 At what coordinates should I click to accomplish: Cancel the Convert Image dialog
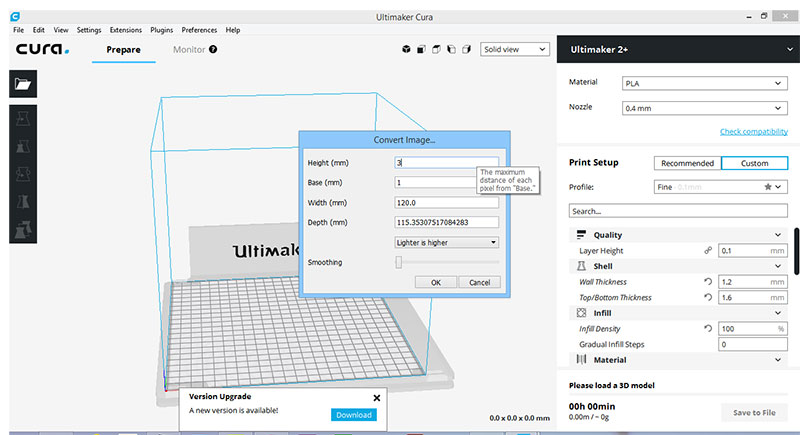[479, 283]
